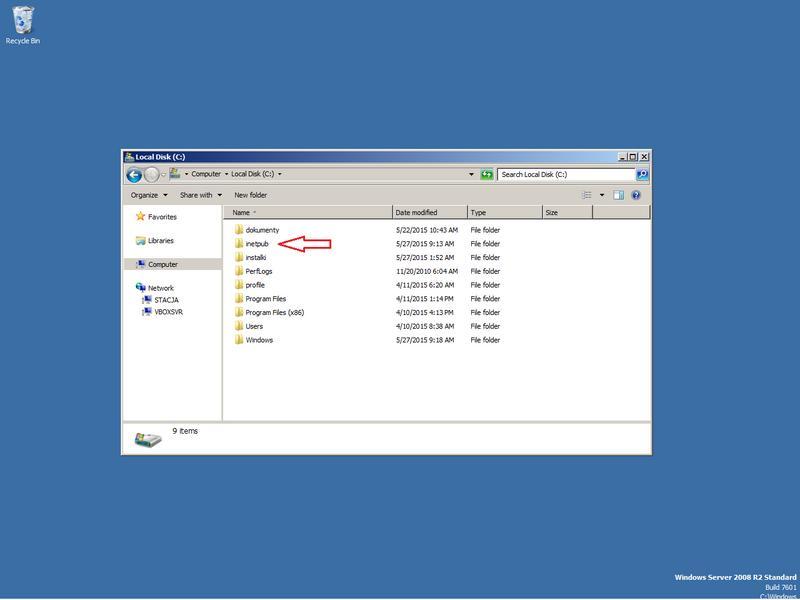Click the inetpub date 5/27/2015 9:13 AM
Viewport: 800px width, 600px height.
[425, 244]
